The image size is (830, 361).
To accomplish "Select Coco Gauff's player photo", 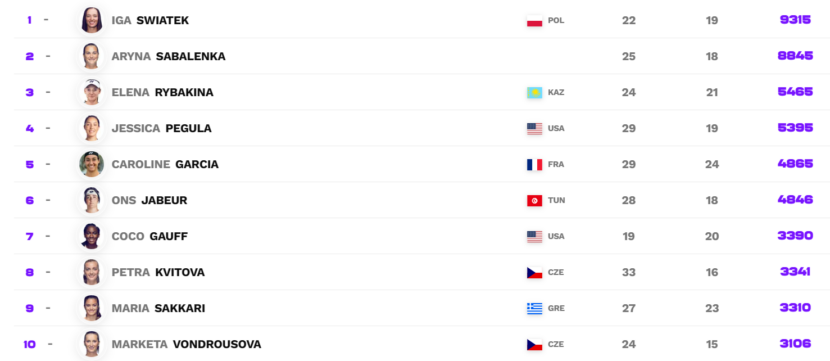I will [x=92, y=236].
